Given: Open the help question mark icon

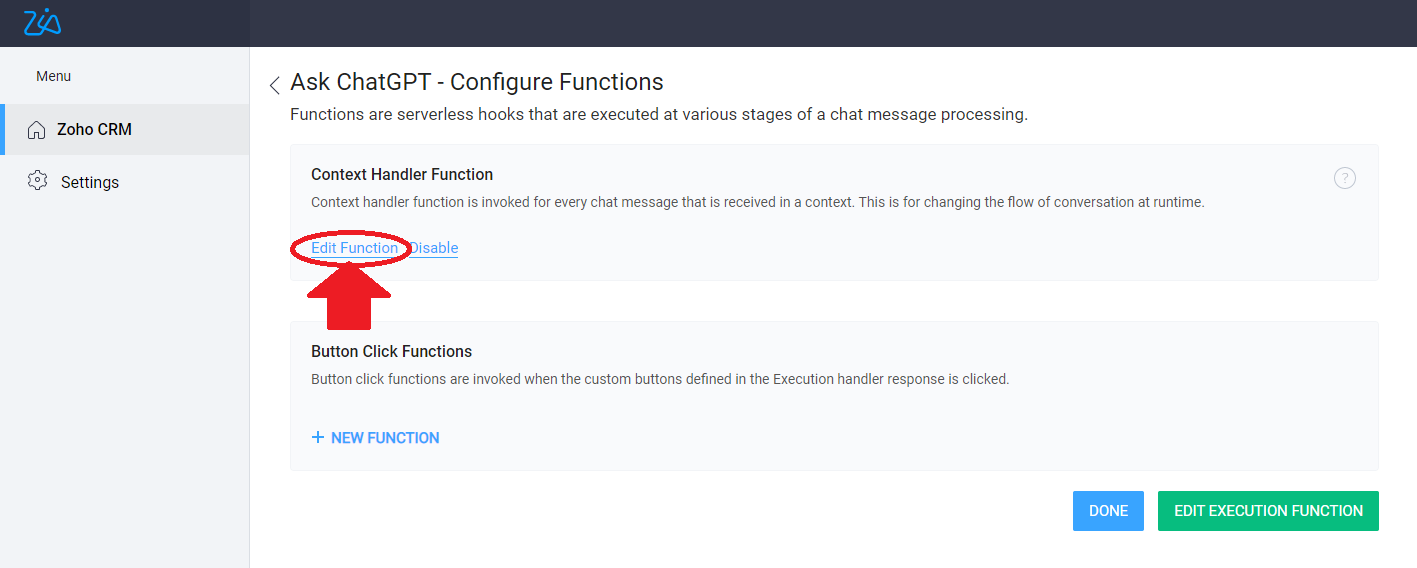Looking at the screenshot, I should (1345, 178).
